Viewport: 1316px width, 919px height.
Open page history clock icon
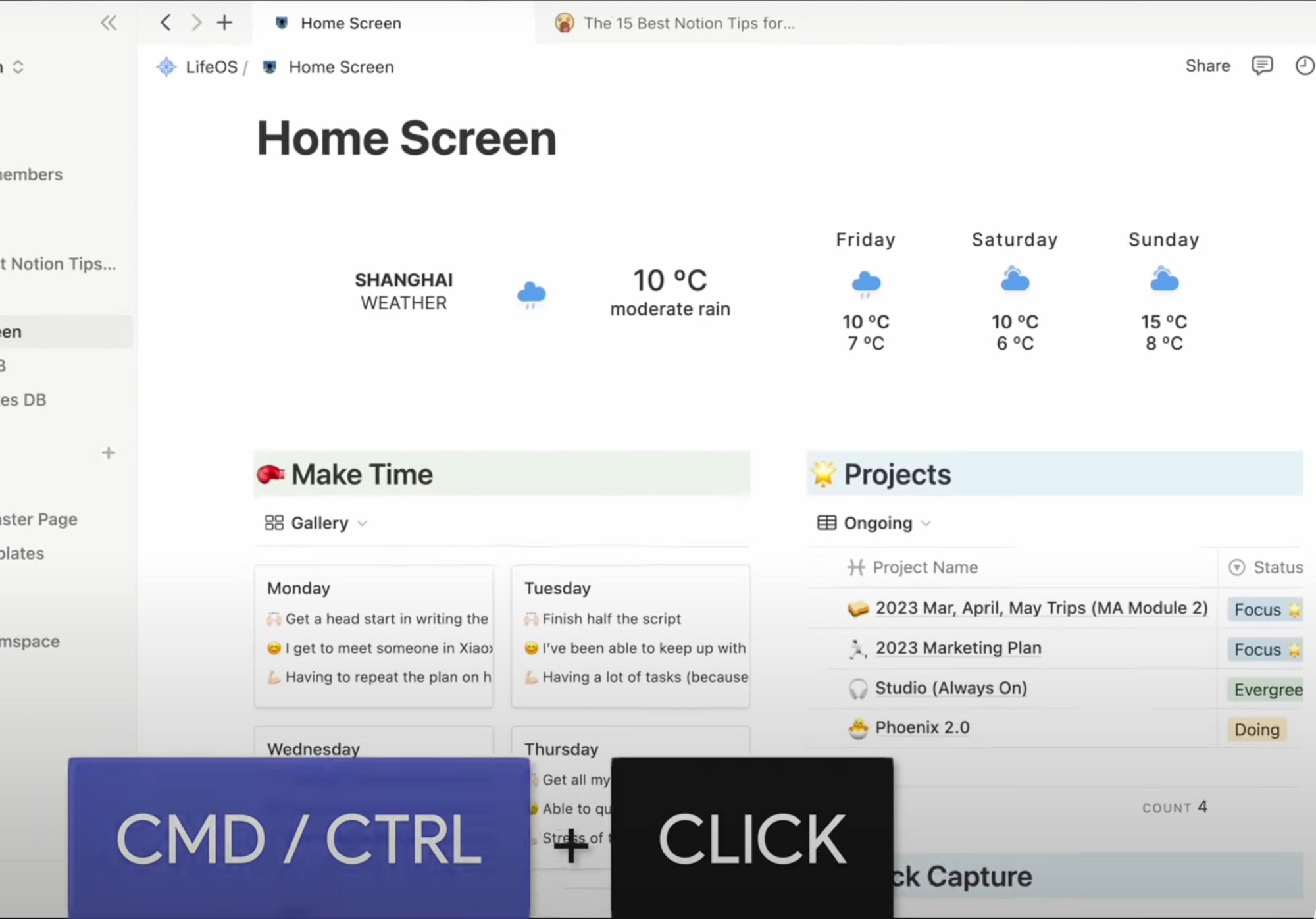click(x=1304, y=66)
